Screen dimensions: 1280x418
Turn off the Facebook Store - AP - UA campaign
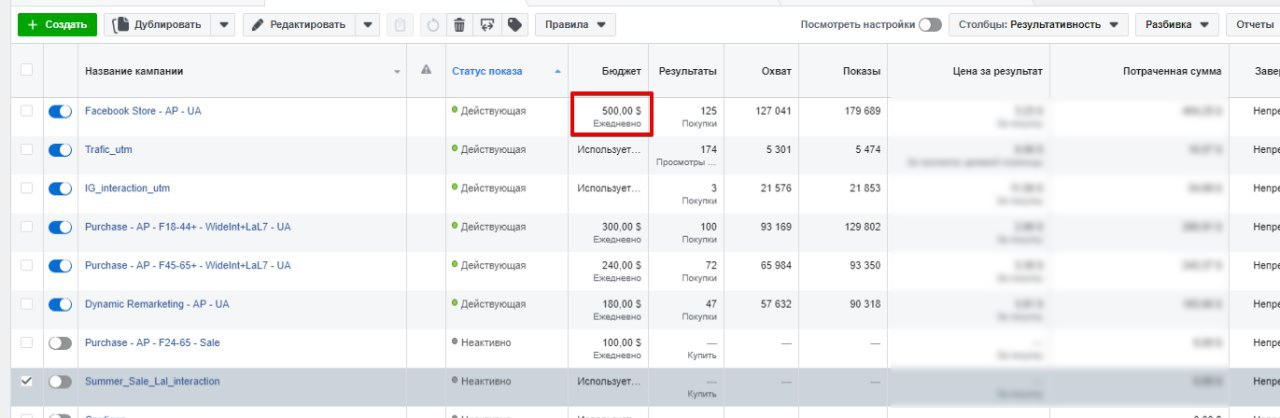tap(60, 111)
